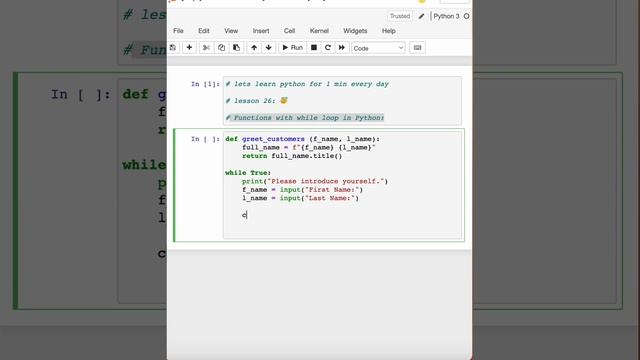This screenshot has height=360, width=640.
Task: Click the 'while True:' code line
Action: click(x=248, y=173)
